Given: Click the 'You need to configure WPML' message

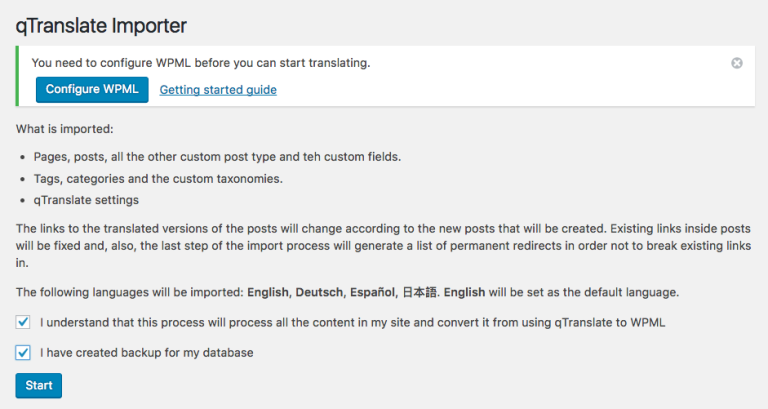Looking at the screenshot, I should 200,63.
